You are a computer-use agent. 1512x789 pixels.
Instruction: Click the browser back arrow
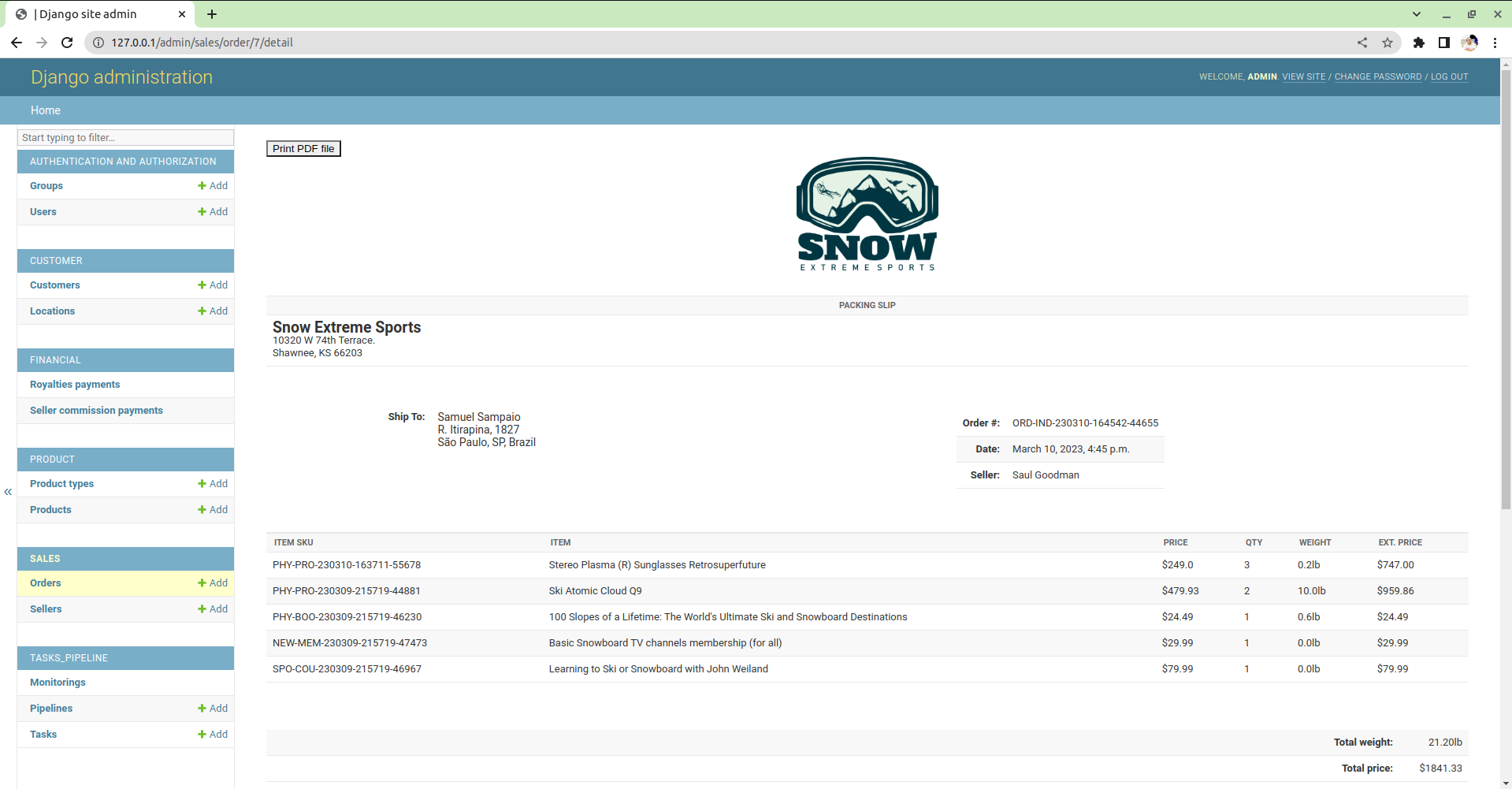click(x=17, y=43)
